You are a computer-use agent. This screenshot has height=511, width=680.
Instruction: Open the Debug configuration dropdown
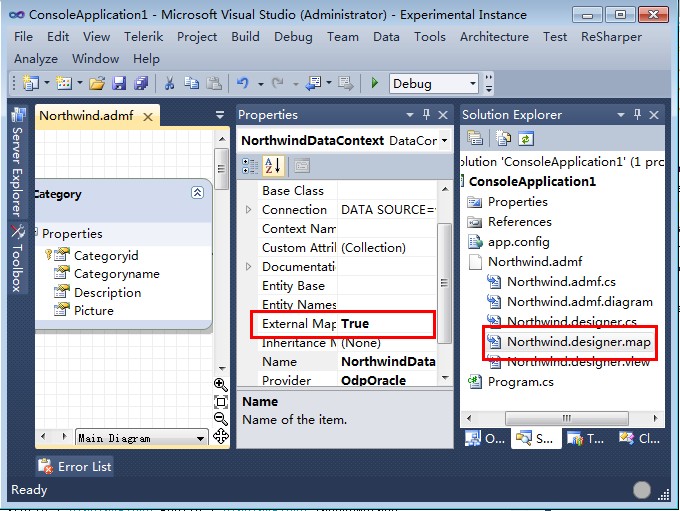tap(473, 83)
